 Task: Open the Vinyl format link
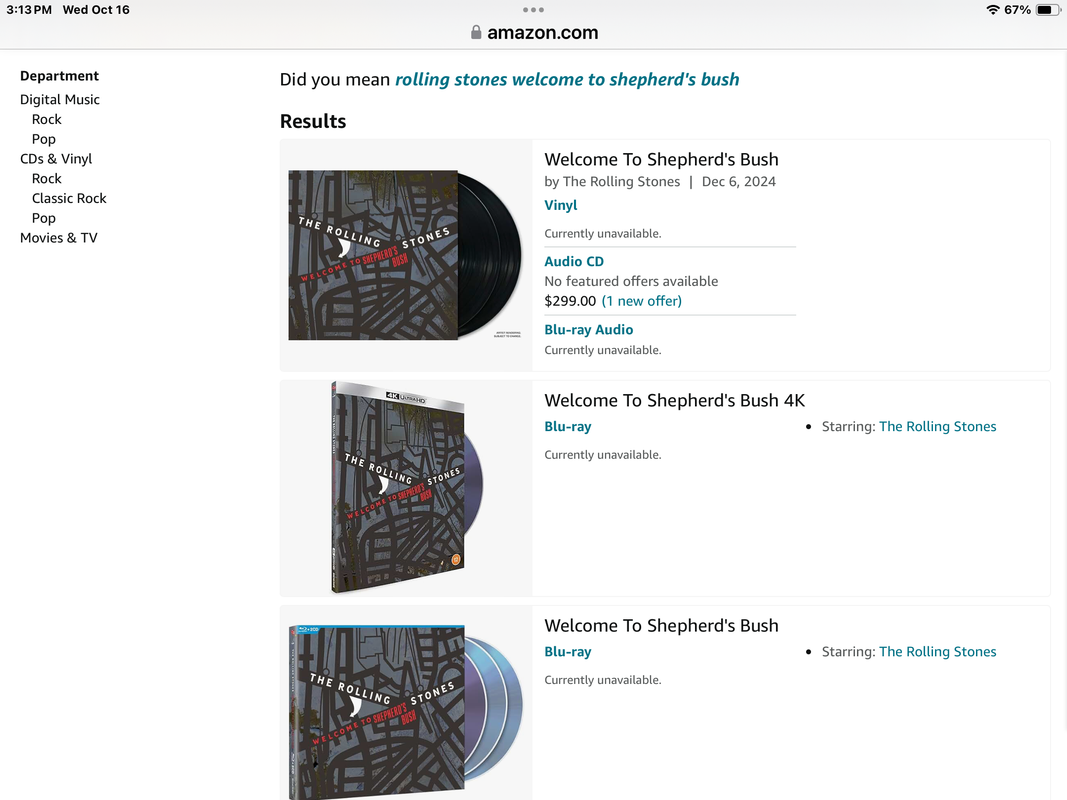[x=561, y=205]
